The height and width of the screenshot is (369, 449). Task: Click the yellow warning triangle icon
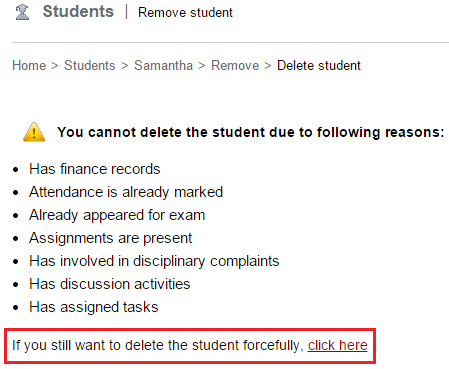coord(34,132)
